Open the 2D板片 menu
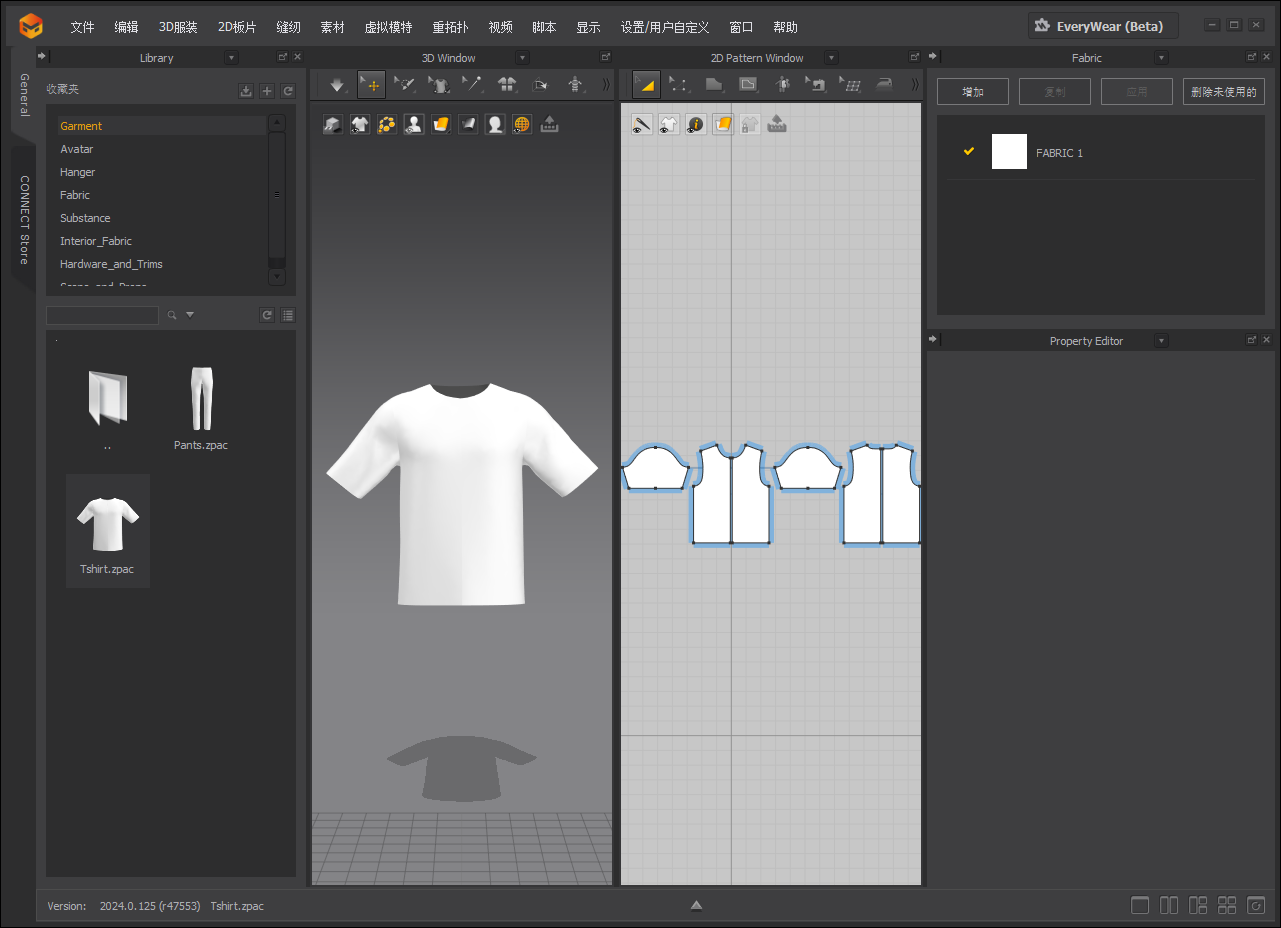The width and height of the screenshot is (1281, 928). 237,27
